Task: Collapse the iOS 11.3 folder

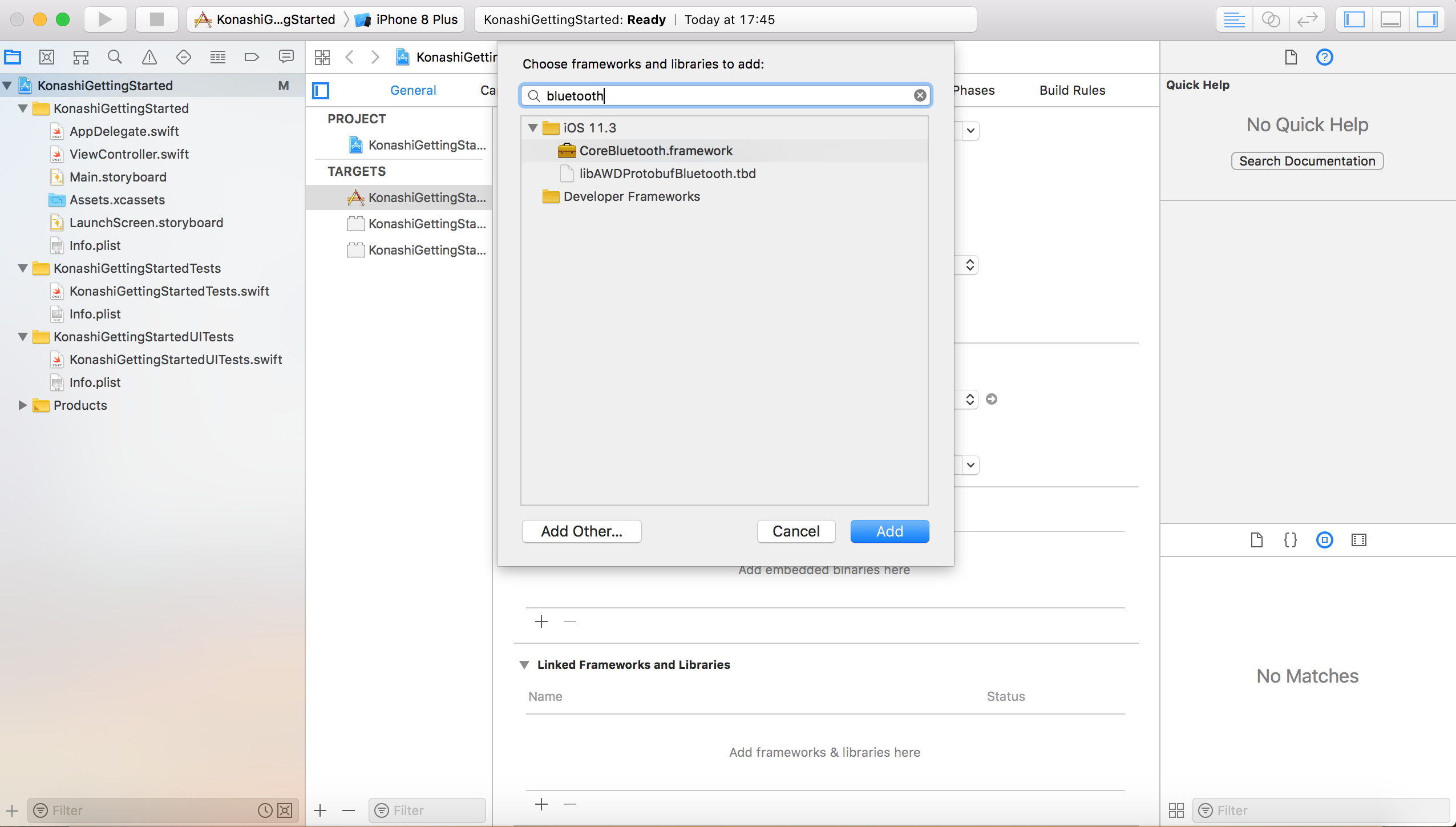Action: [x=533, y=128]
